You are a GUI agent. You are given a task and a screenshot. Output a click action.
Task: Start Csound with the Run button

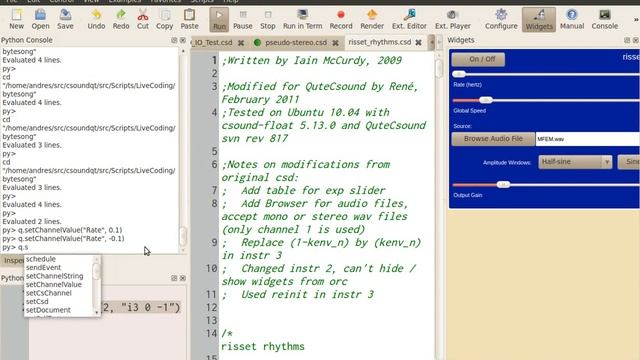coord(219,19)
